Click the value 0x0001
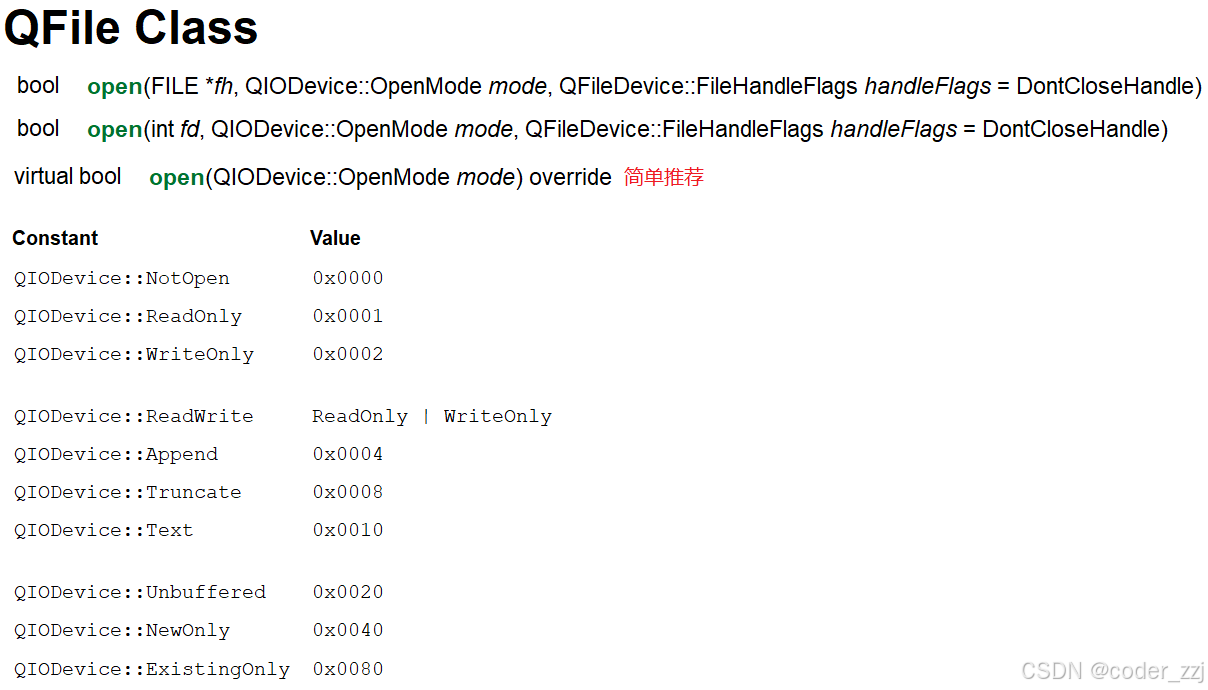The image size is (1208, 690). click(x=348, y=316)
